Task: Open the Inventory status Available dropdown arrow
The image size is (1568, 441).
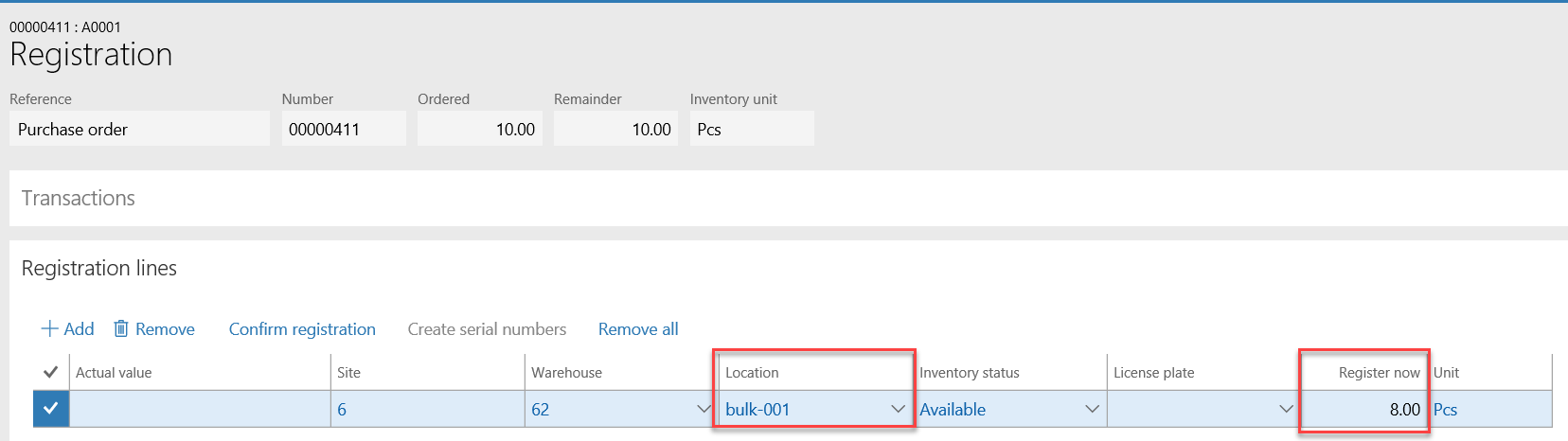Action: tap(1092, 409)
